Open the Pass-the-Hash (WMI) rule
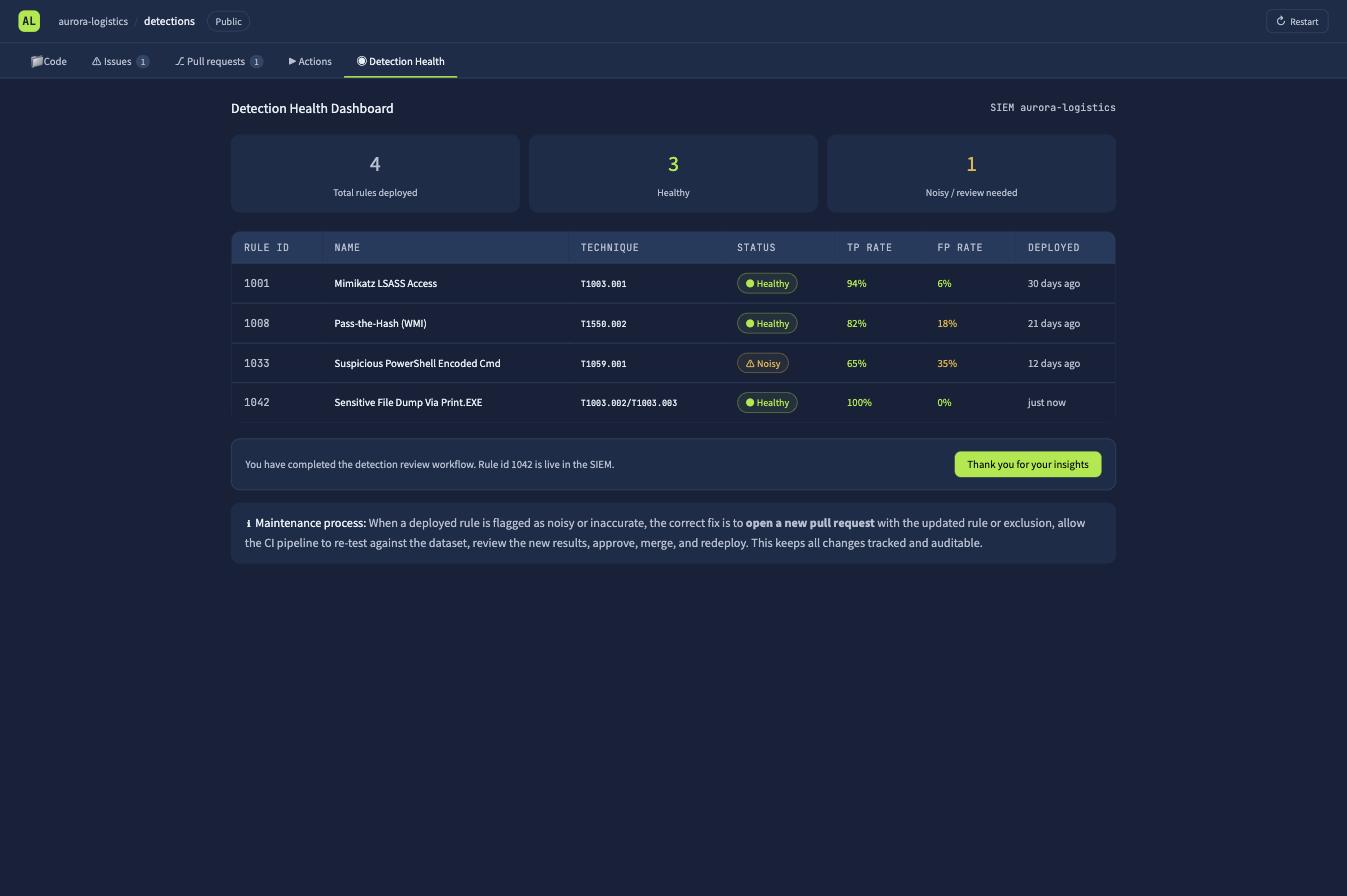Image resolution: width=1347 pixels, height=896 pixels. pos(380,324)
